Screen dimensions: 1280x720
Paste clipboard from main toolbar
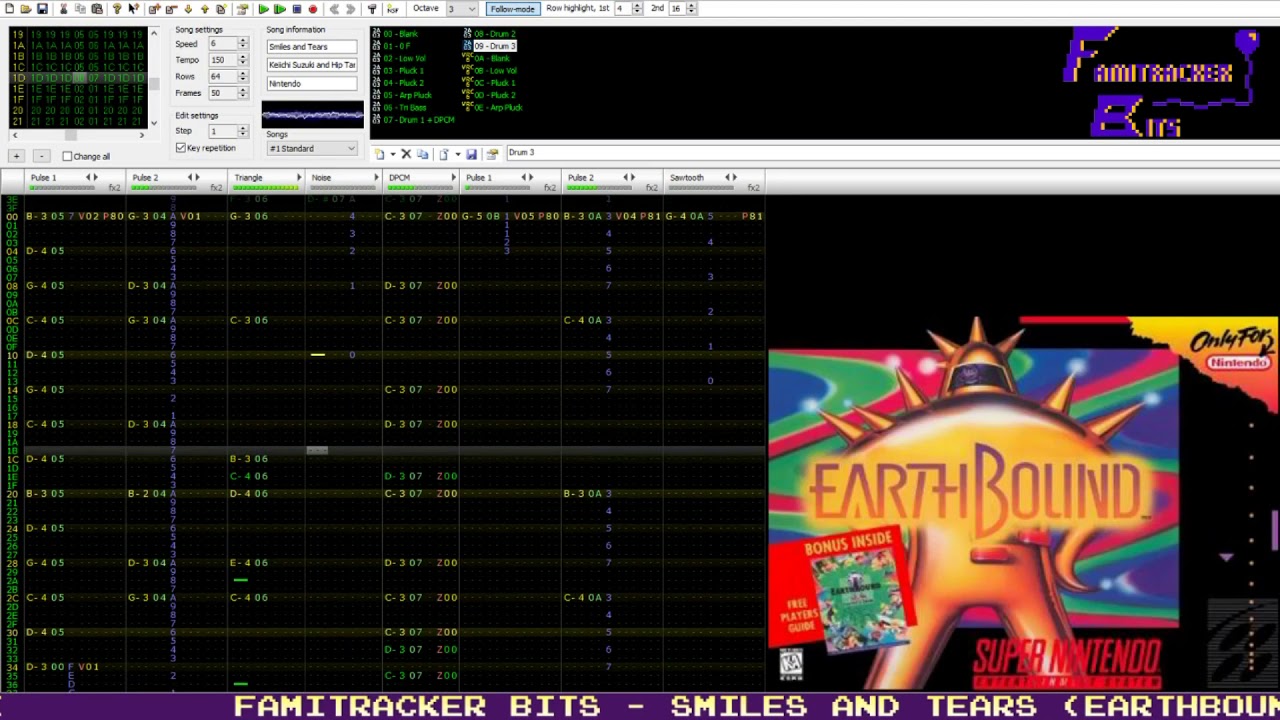pyautogui.click(x=97, y=9)
